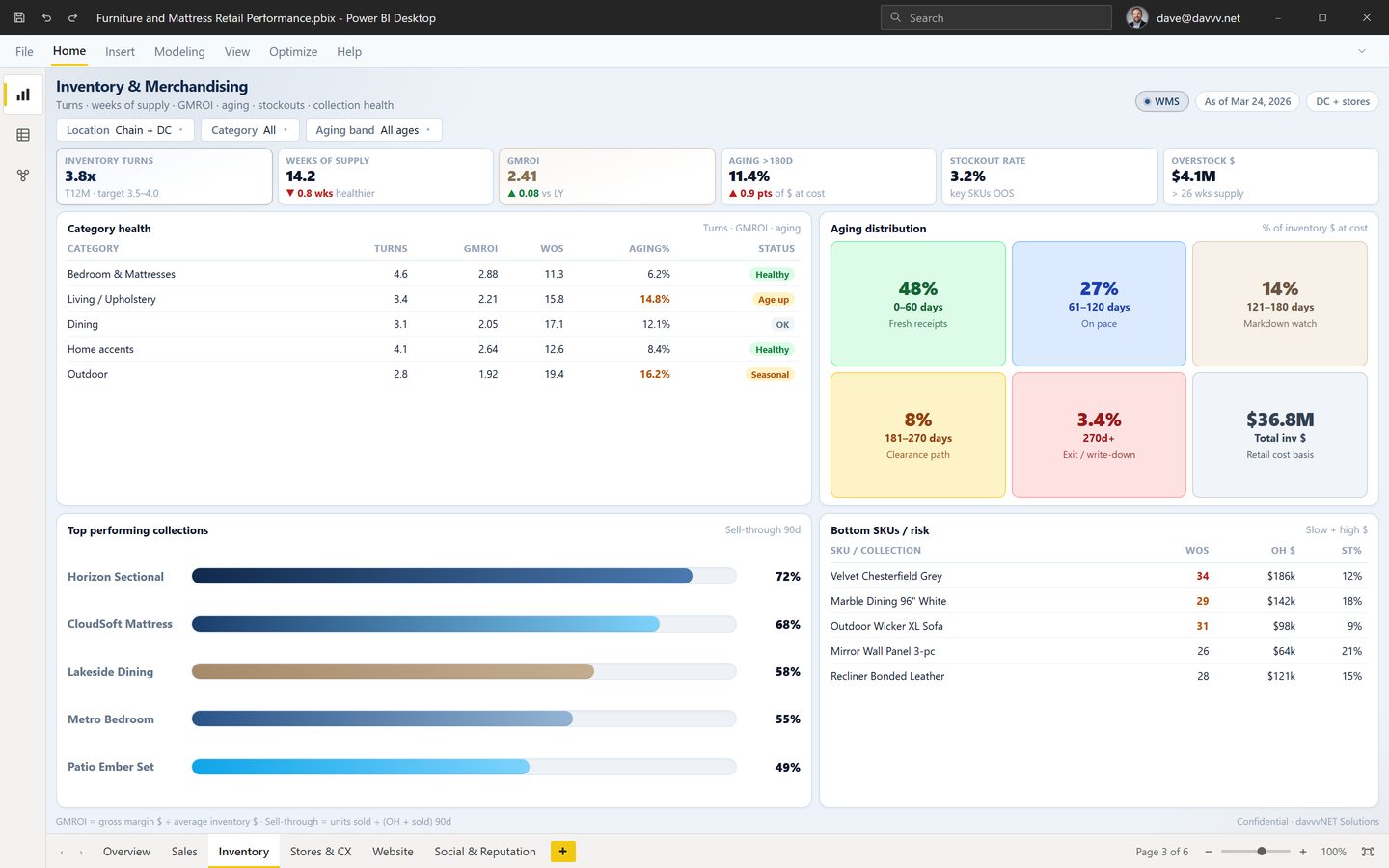Toggle the WMS source pill
This screenshot has width=1389, height=868.
click(x=1161, y=101)
